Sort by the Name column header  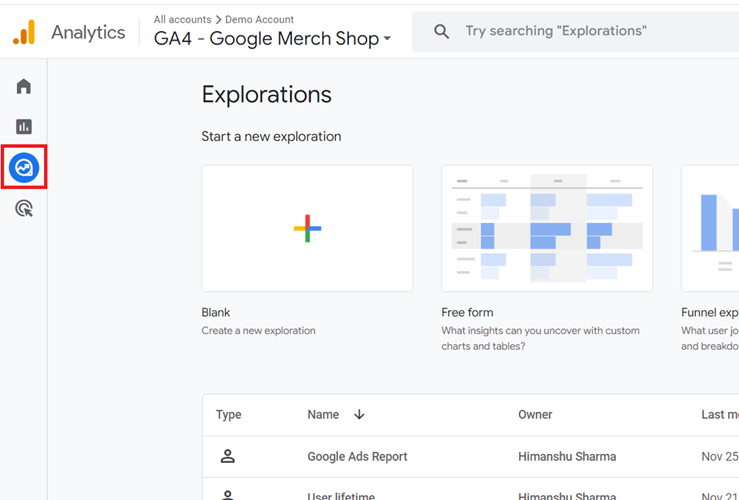click(x=323, y=414)
